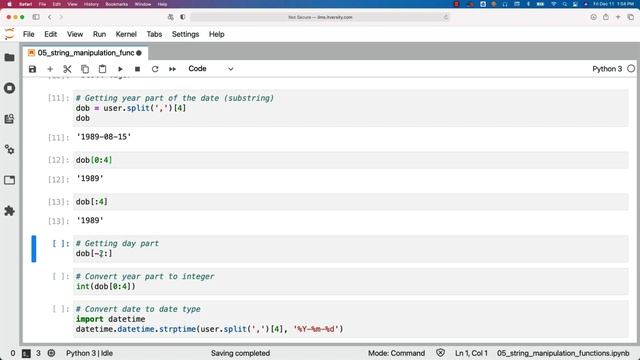This screenshot has width=640, height=360.
Task: Click the '1989-08-15' output text
Action: pyautogui.click(x=104, y=137)
